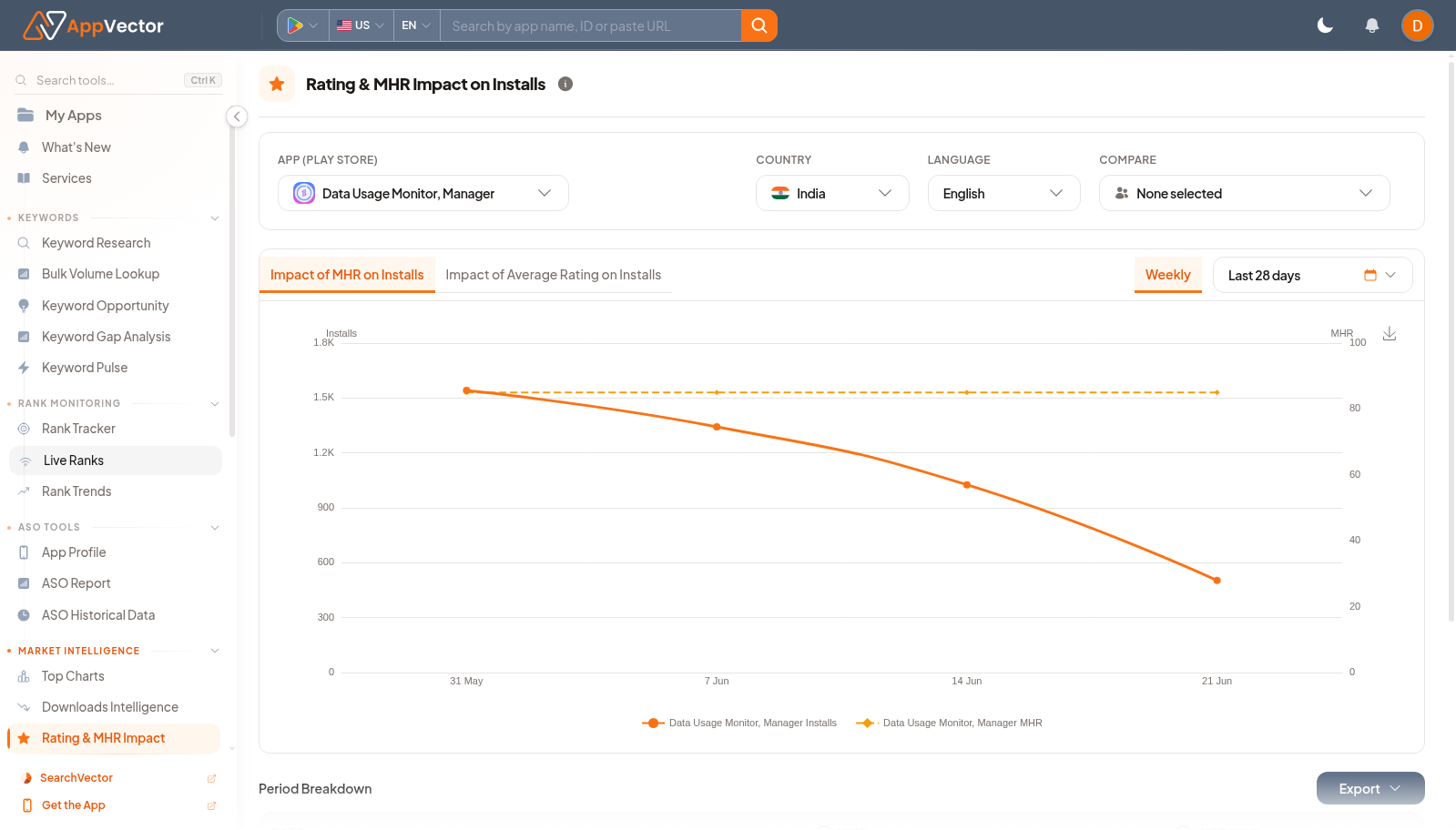Focus the app name search field
Viewport: 1456px width, 830px height.
click(x=590, y=25)
